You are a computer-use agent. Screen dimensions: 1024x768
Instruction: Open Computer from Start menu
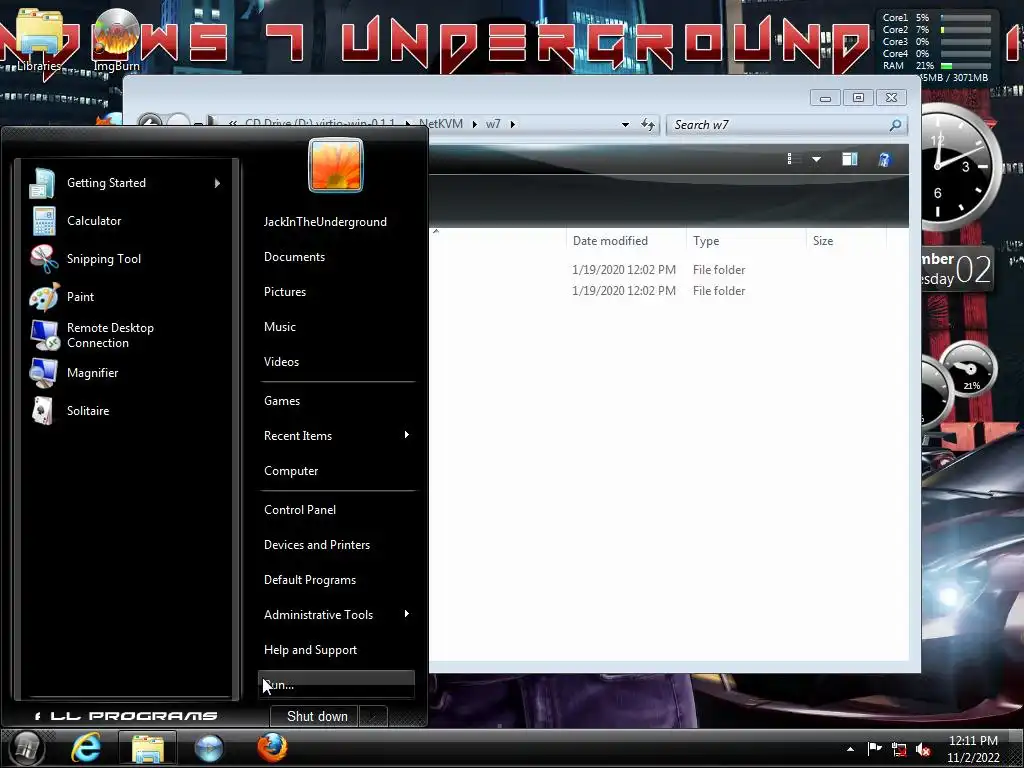(291, 471)
